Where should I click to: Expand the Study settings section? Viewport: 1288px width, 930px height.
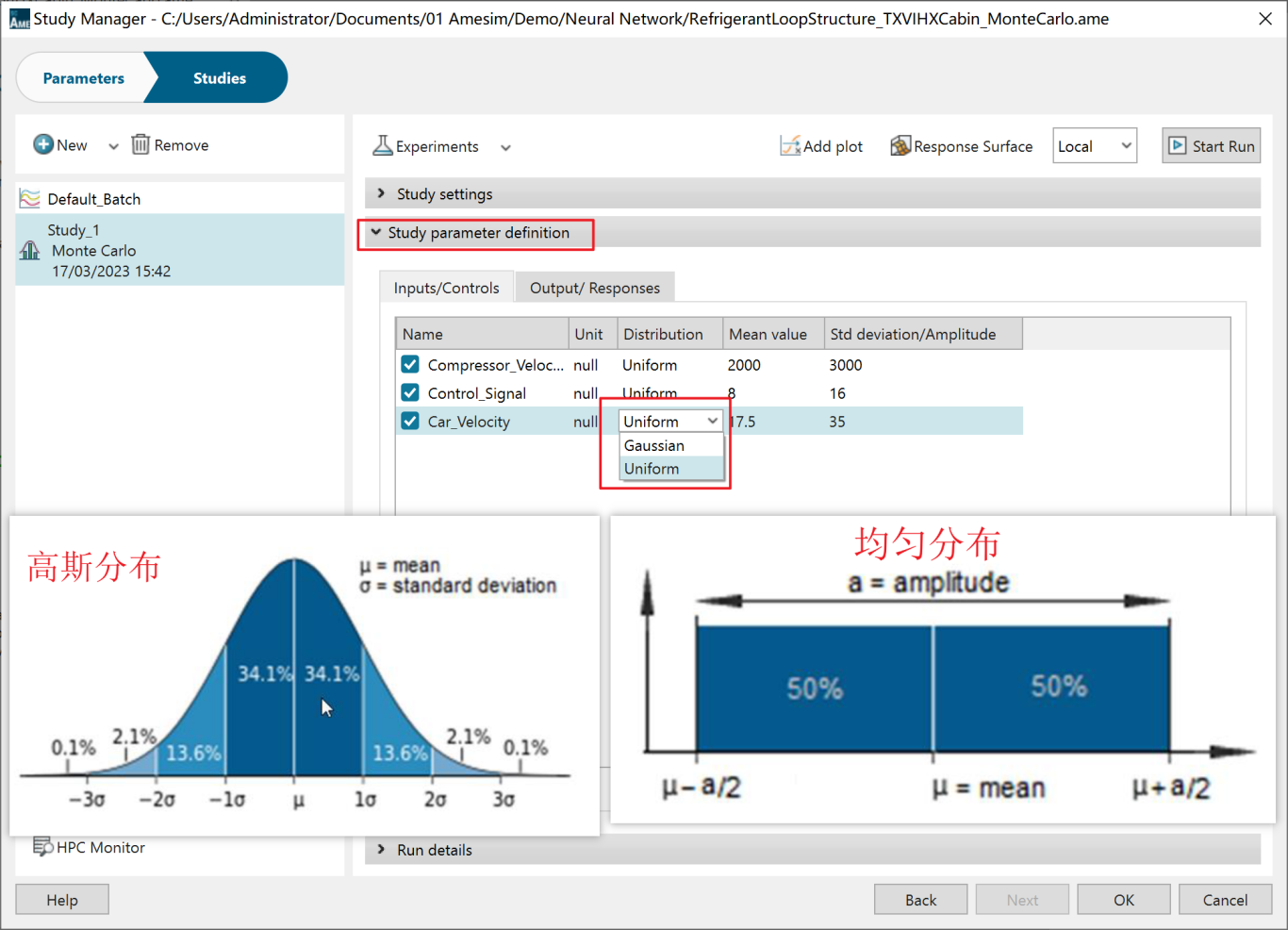coord(813,193)
